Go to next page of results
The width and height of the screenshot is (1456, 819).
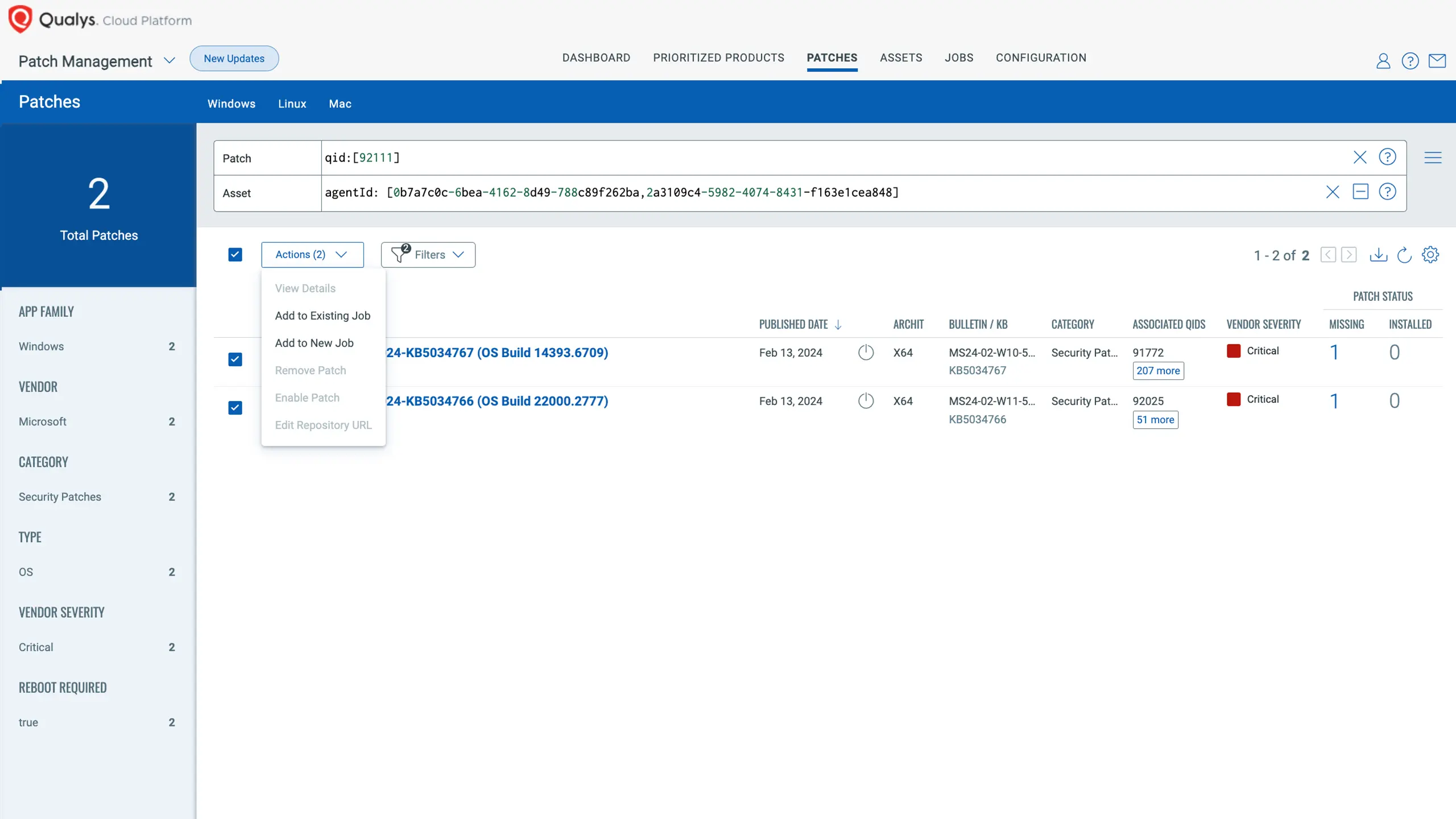[1349, 255]
